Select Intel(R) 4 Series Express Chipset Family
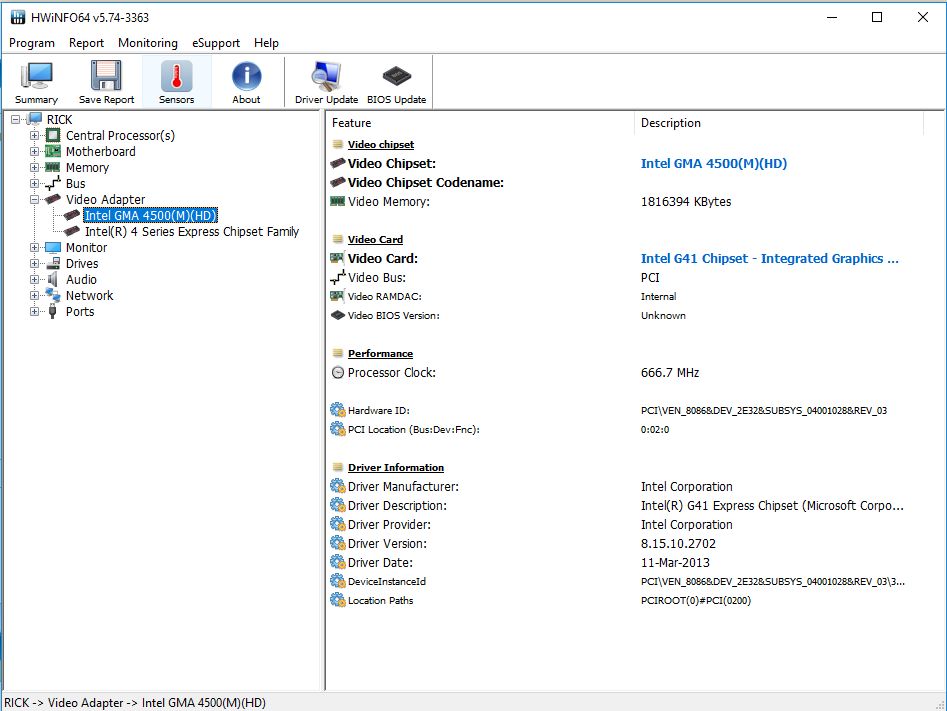 tap(191, 231)
